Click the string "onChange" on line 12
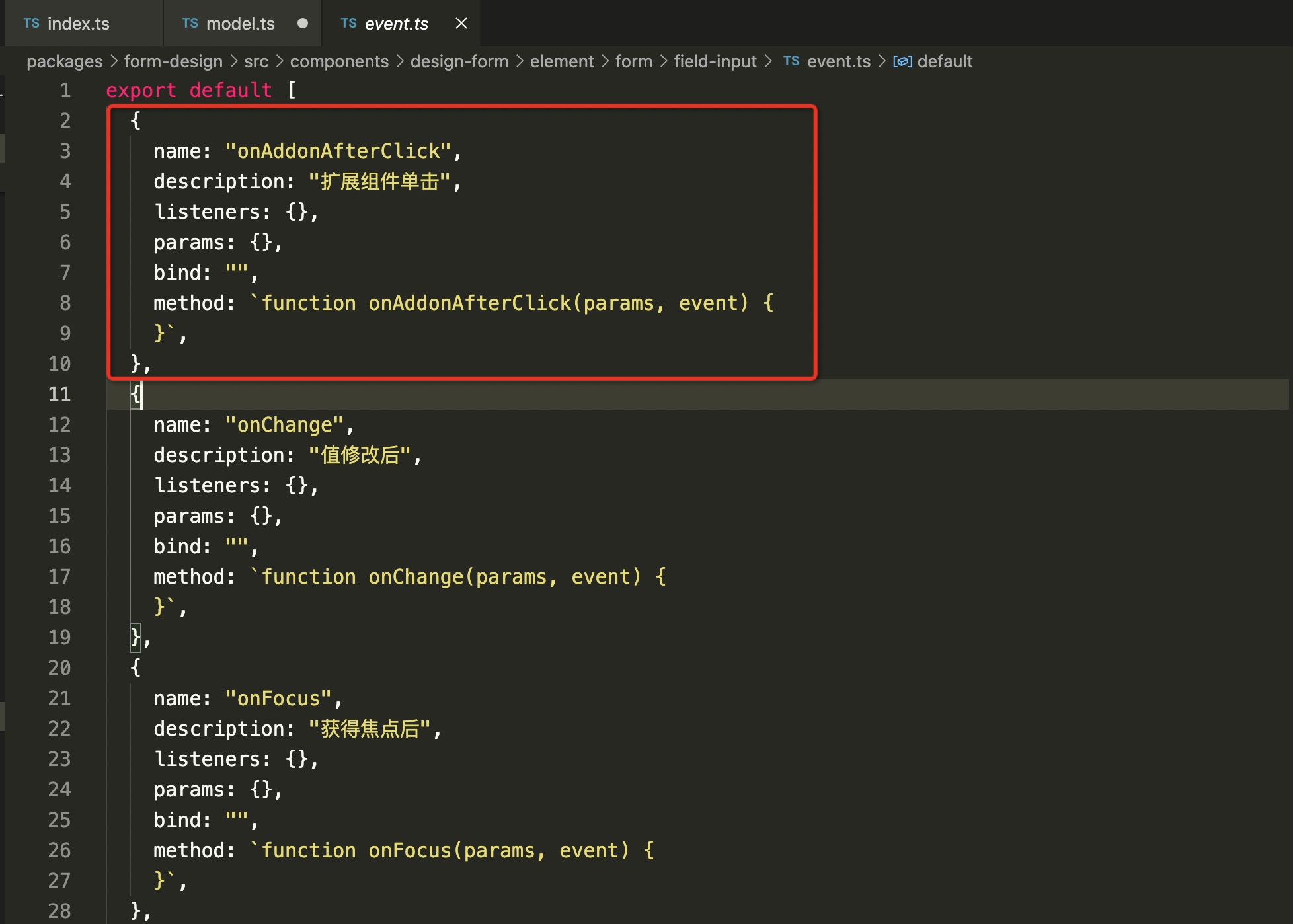 tap(284, 424)
